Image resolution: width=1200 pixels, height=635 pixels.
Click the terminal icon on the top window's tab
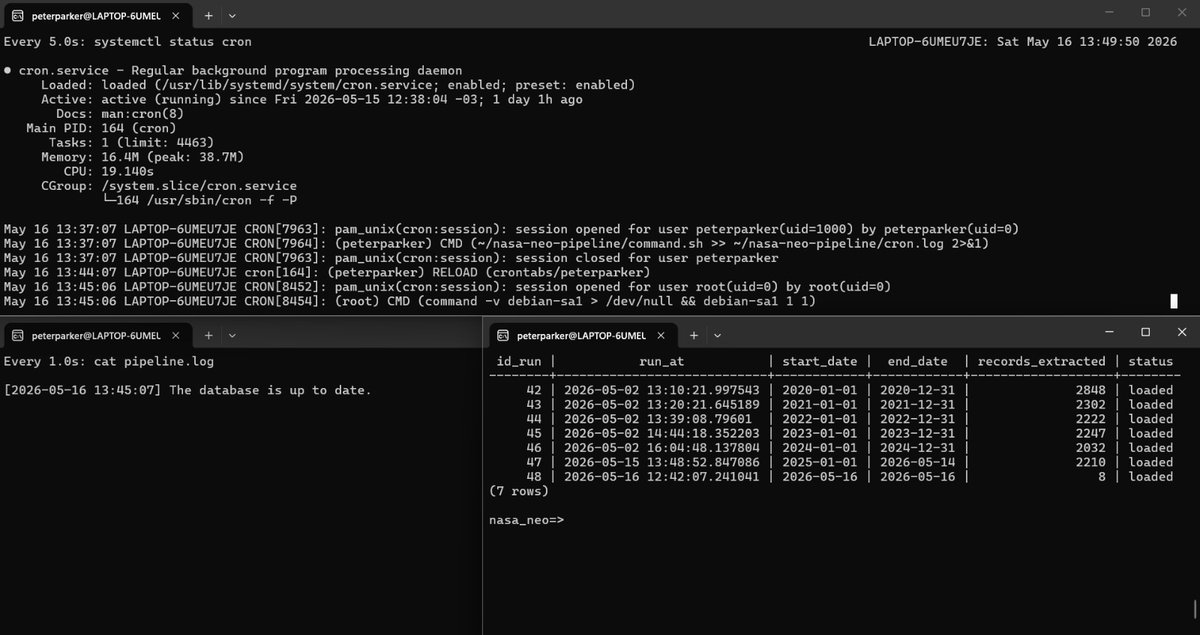pos(17,15)
